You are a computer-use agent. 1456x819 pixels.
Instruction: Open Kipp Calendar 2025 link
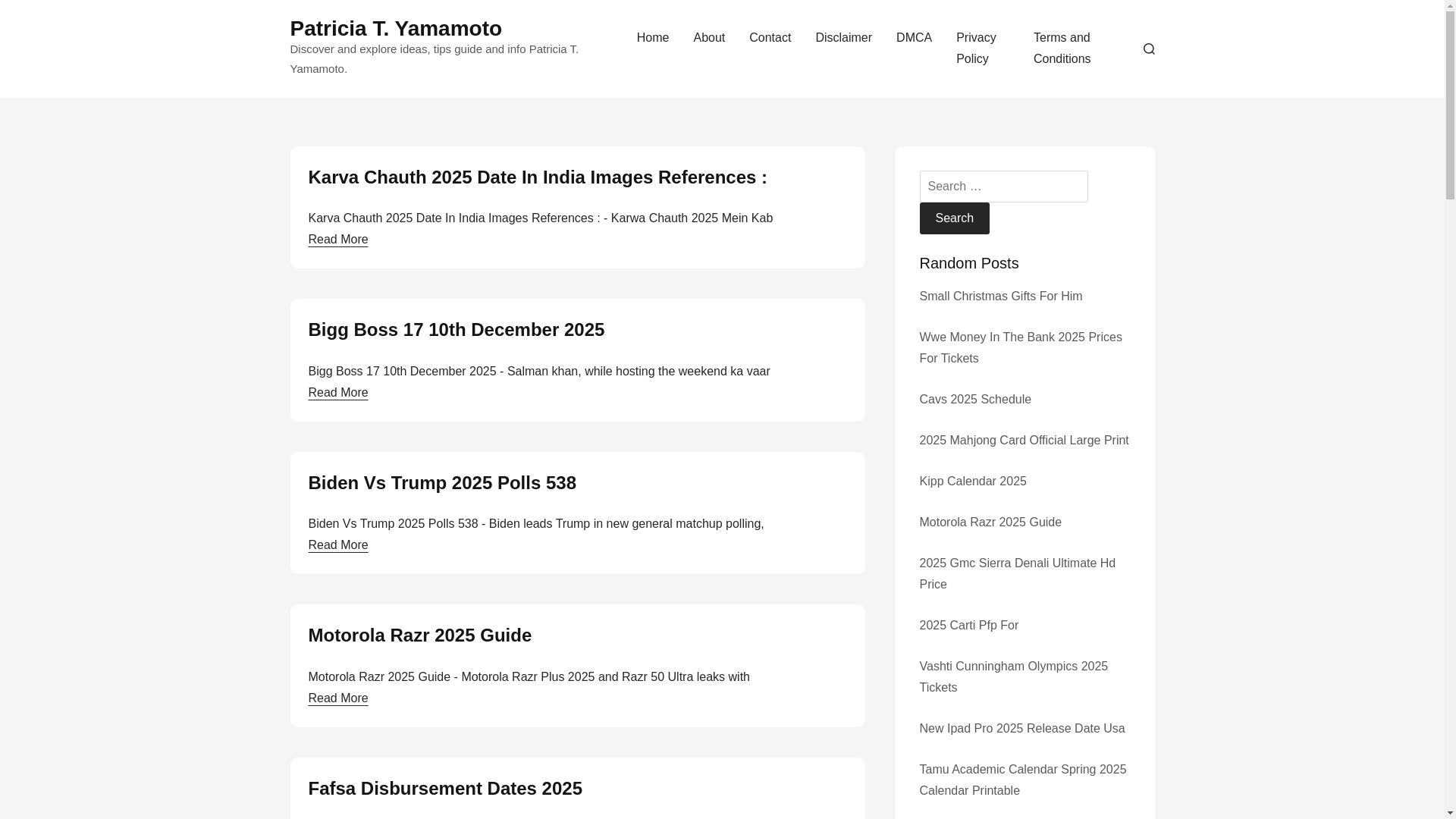(x=972, y=482)
